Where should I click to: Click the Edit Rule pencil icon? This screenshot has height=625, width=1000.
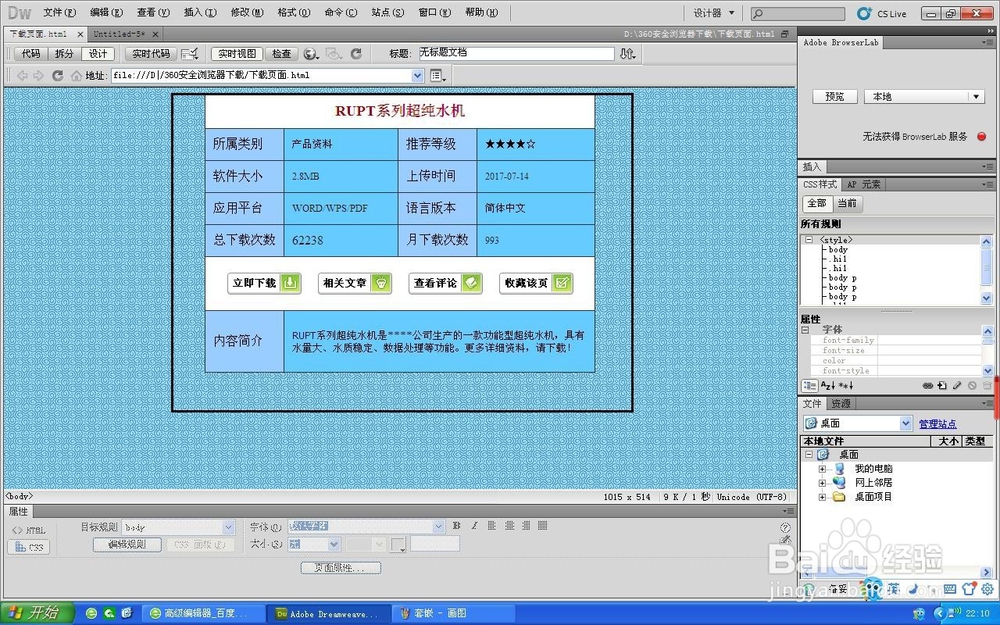[x=956, y=385]
